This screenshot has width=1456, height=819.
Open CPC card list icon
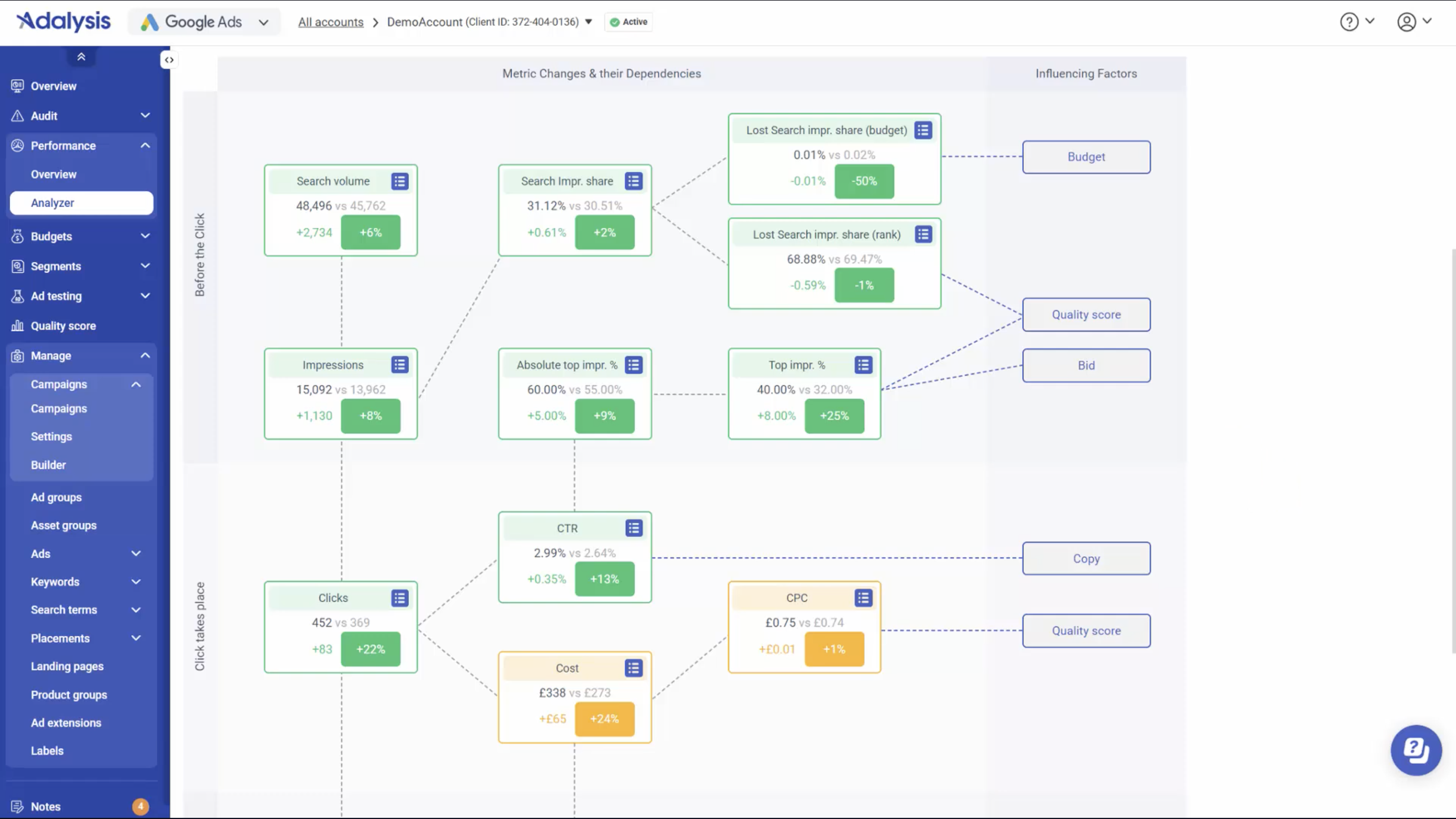[x=863, y=598]
